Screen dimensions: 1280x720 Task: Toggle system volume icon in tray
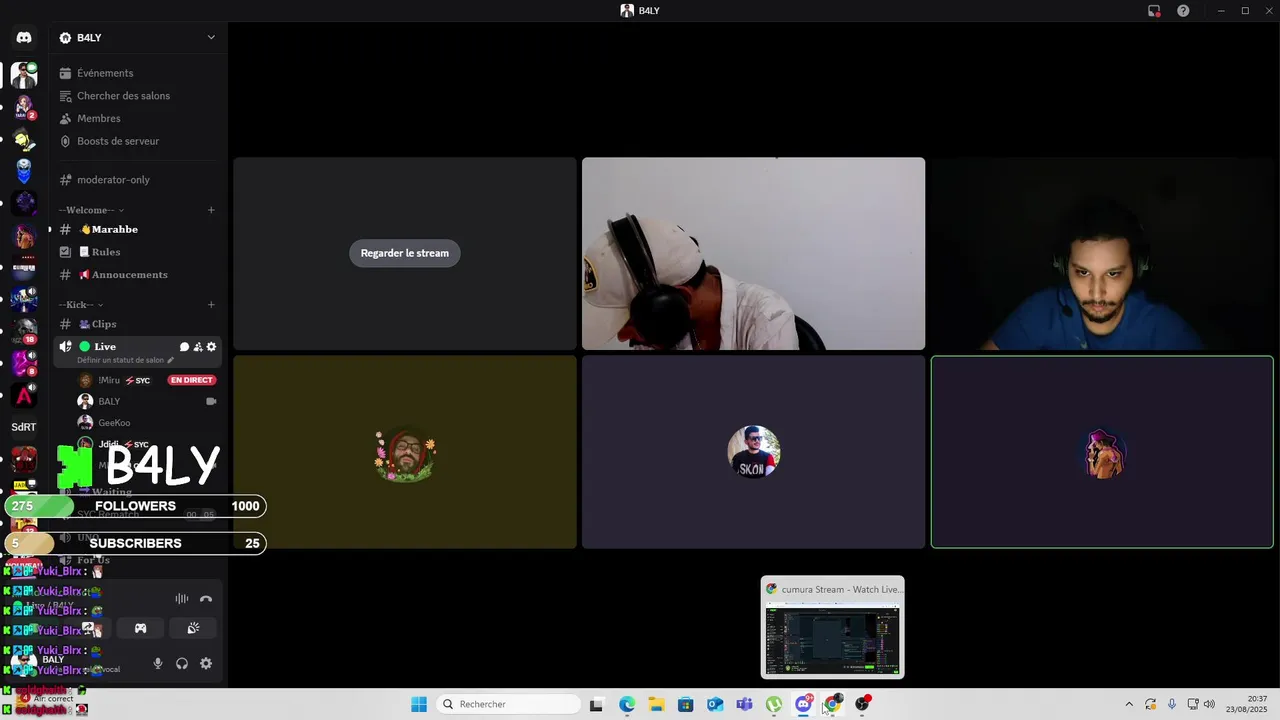[1209, 704]
